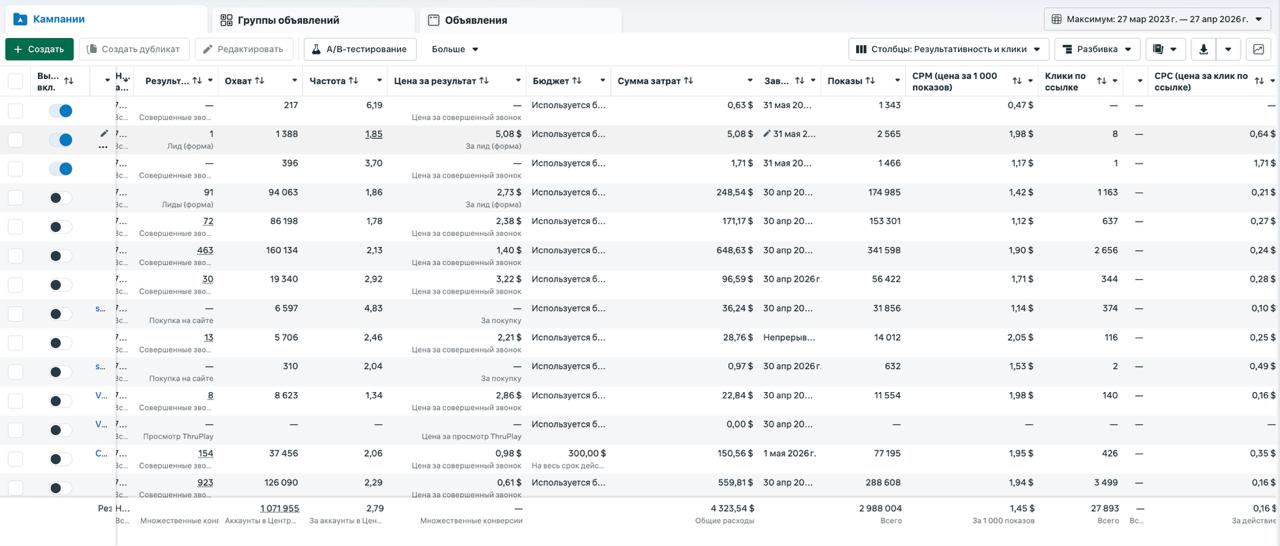Sort by Результаты column sort arrows
Viewport: 1280px width, 546px height.
tap(197, 81)
